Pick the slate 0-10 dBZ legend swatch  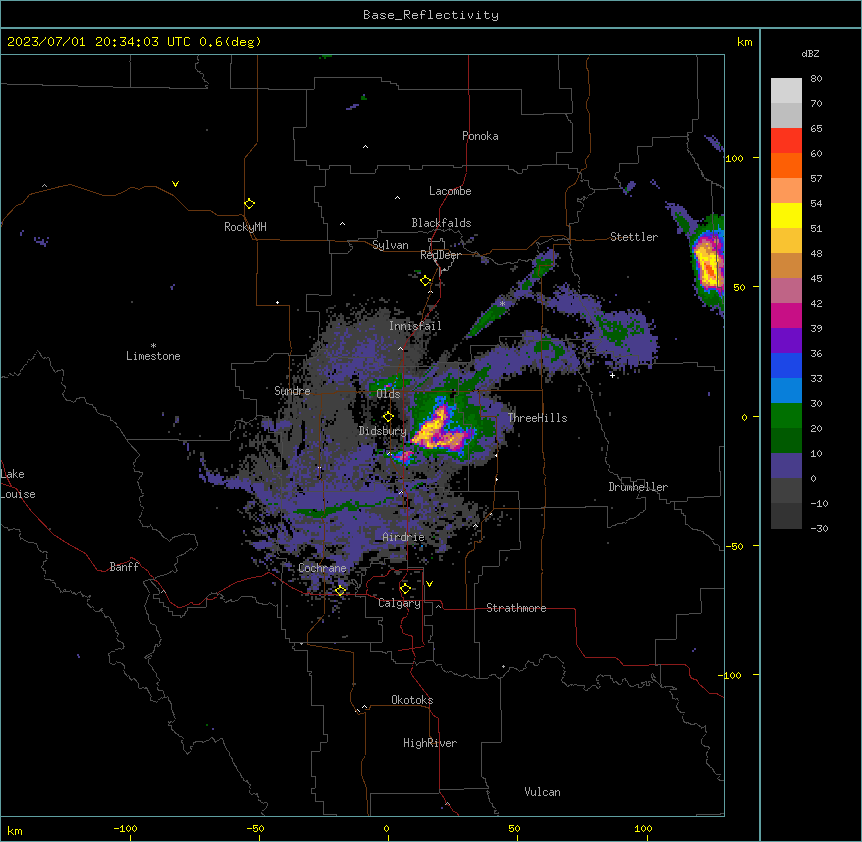point(786,466)
